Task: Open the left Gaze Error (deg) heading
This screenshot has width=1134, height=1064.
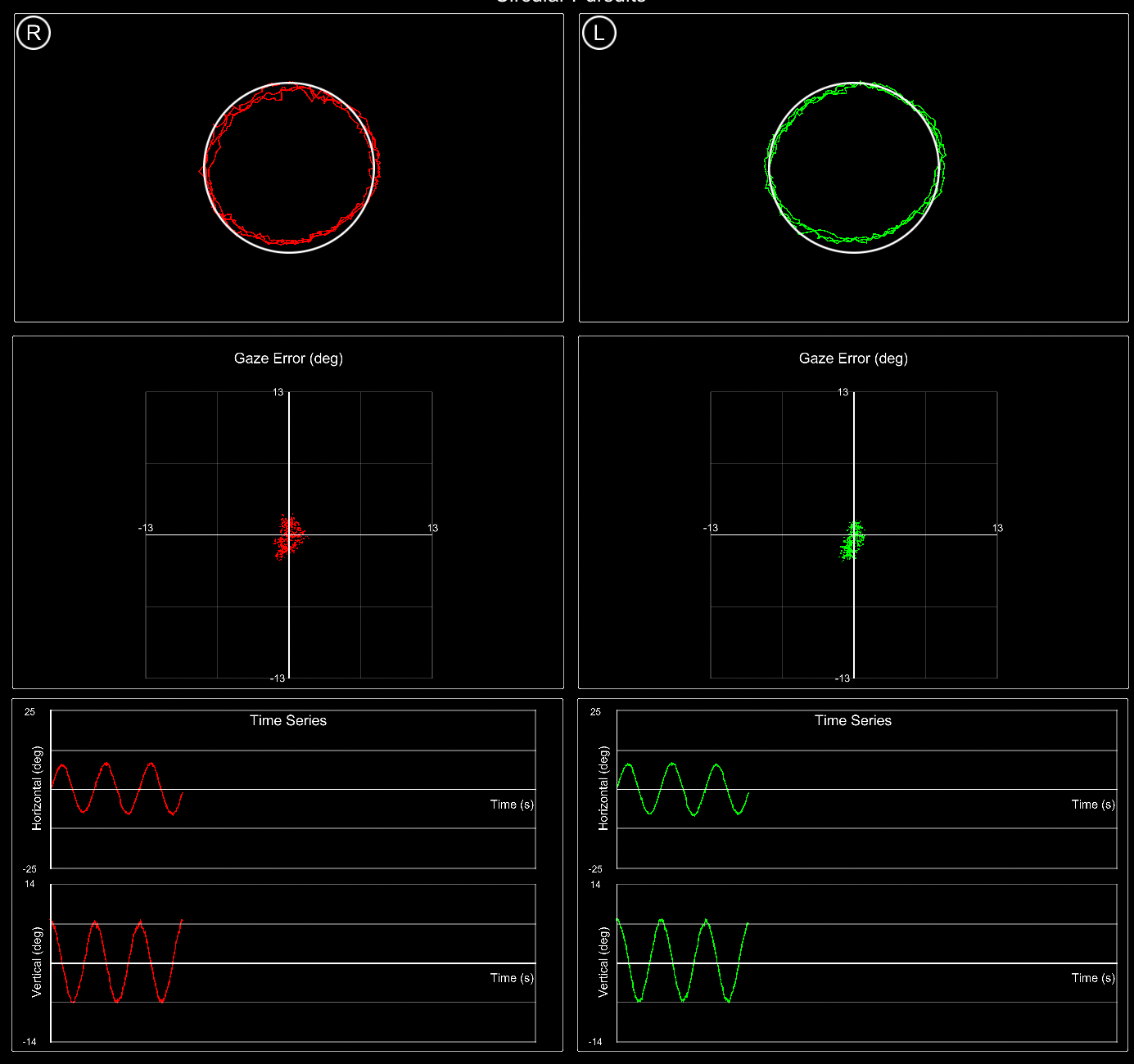Action: (853, 358)
